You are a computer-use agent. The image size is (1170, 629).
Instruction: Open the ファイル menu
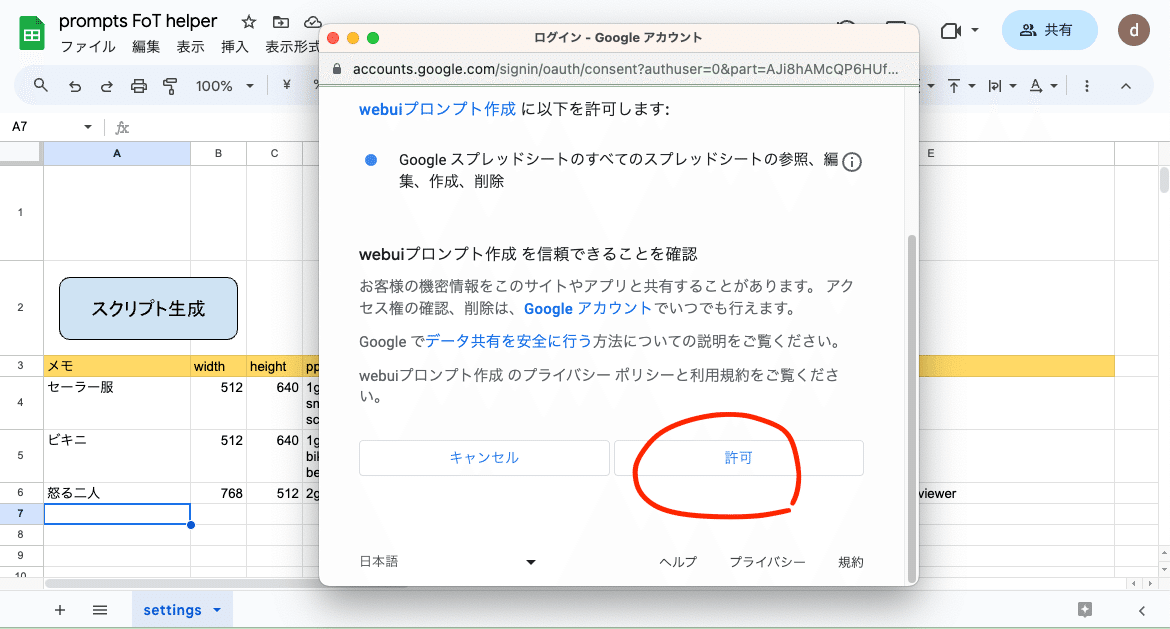90,46
